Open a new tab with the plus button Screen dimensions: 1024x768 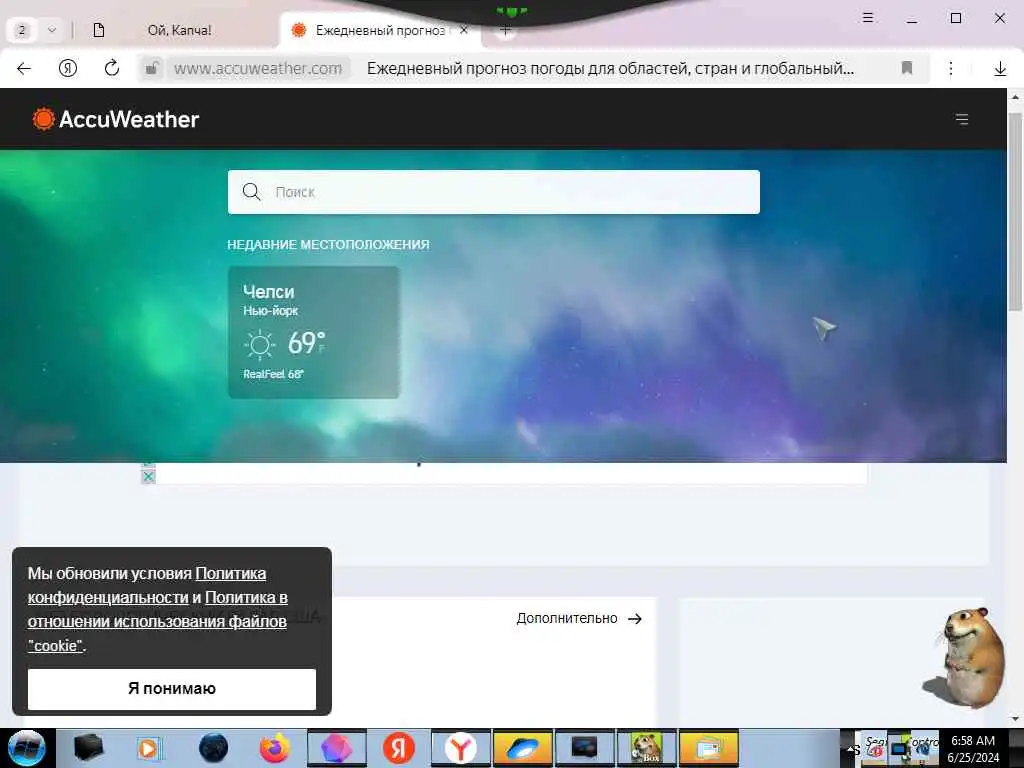pos(505,30)
